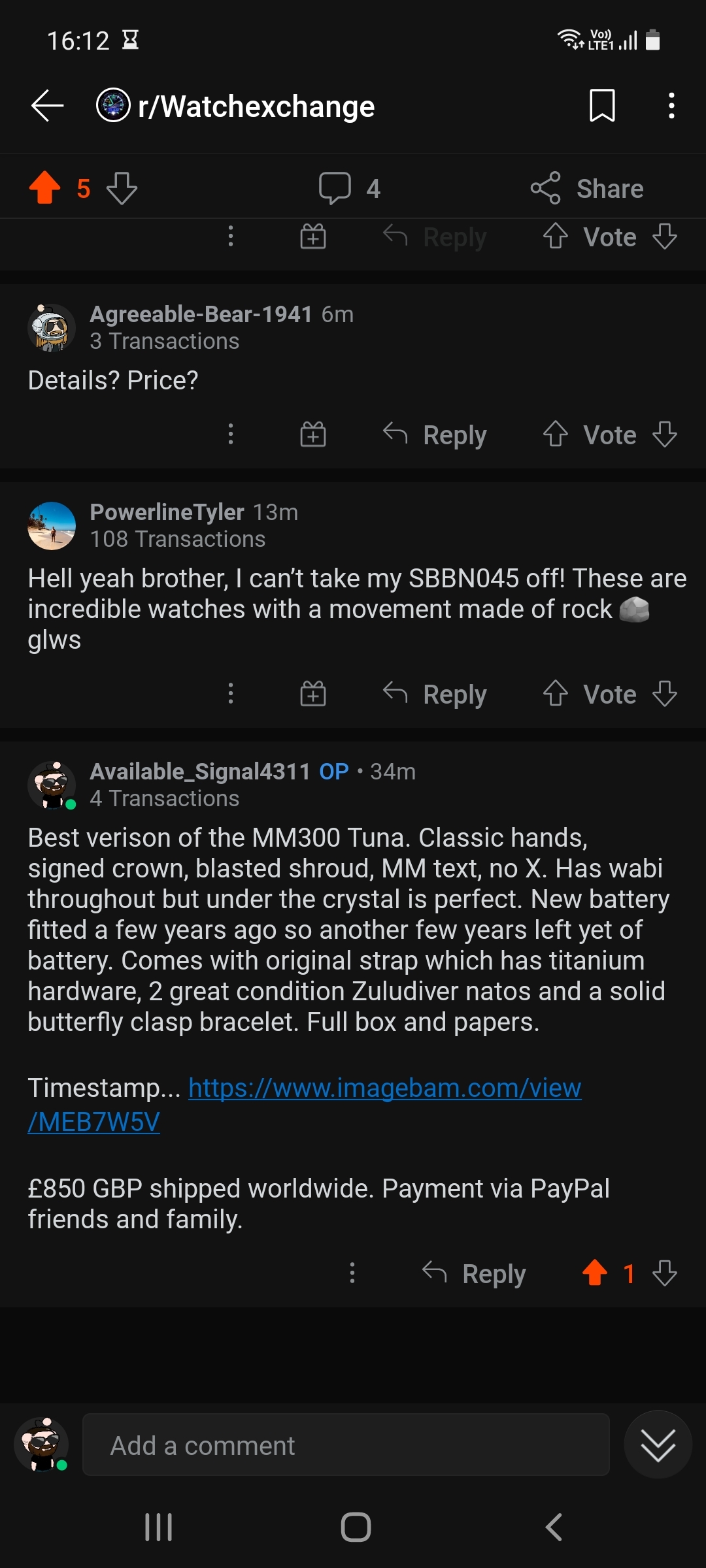
Task: Reply to the "Details? Price?" comment
Action: pos(435,434)
